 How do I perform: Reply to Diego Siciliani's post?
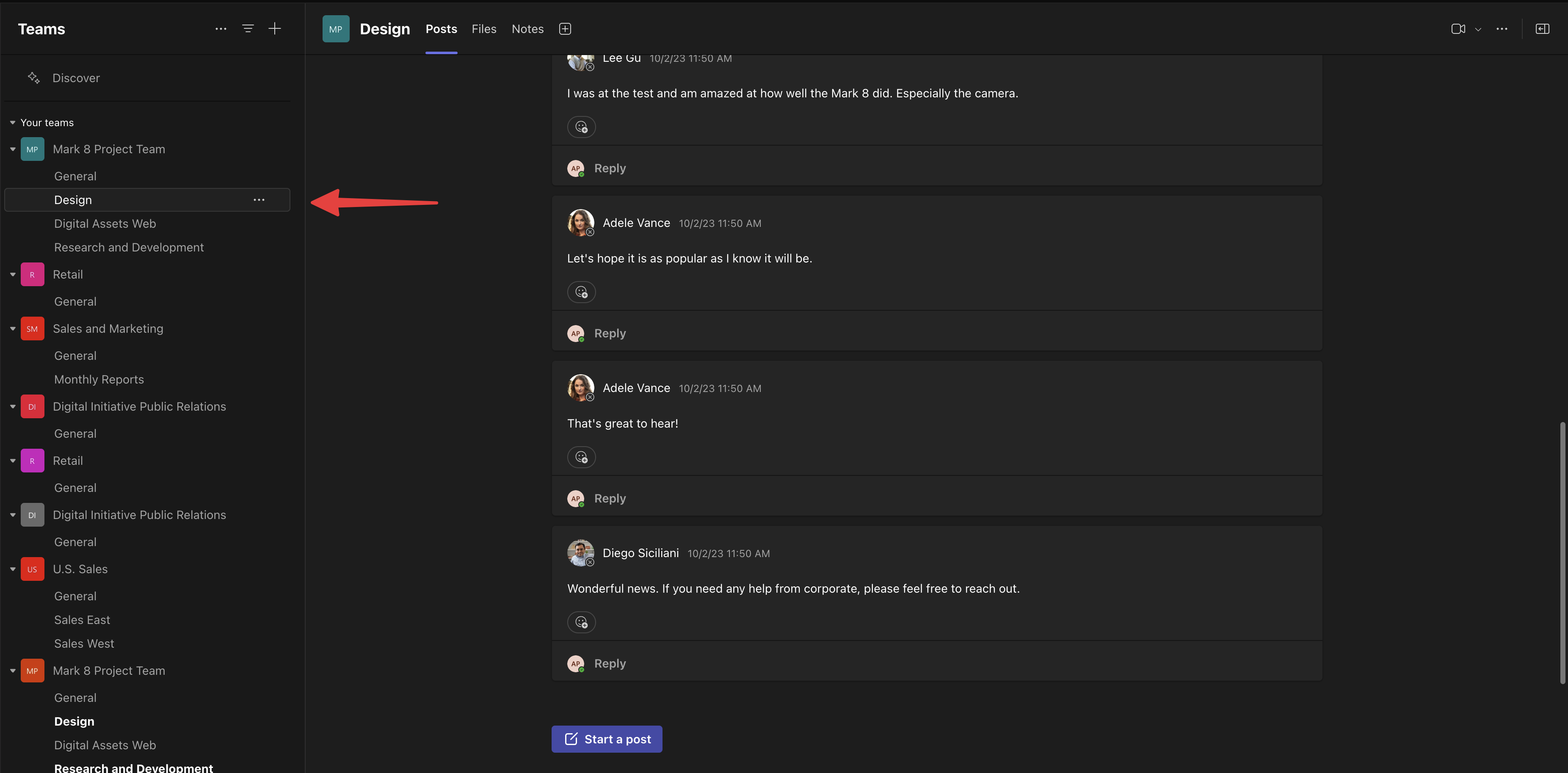tap(609, 663)
